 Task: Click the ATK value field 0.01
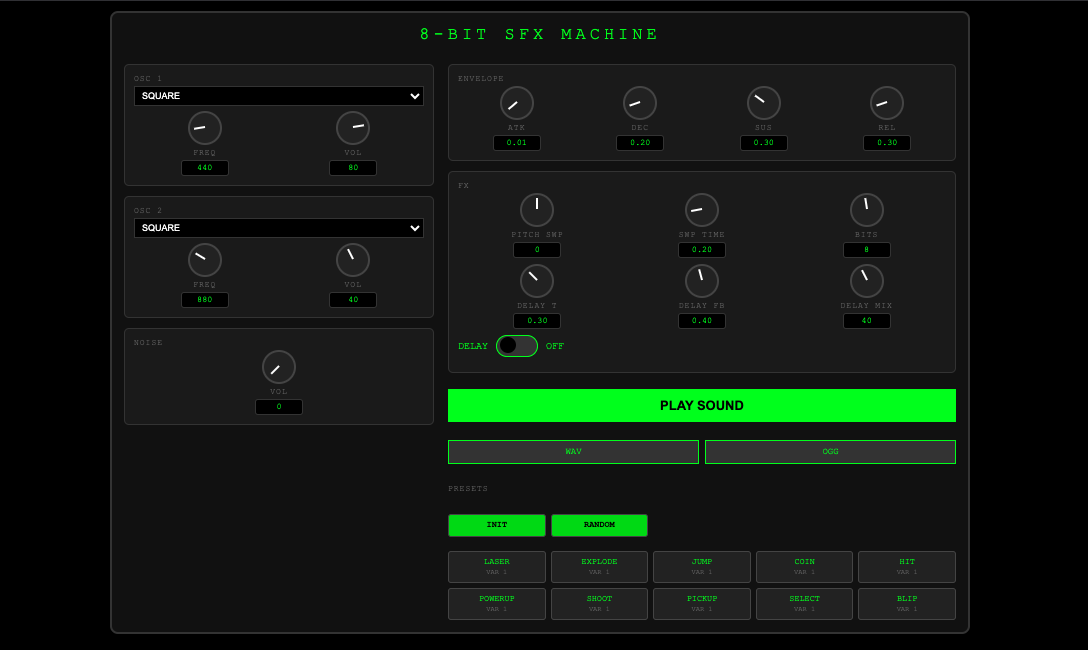click(x=517, y=143)
